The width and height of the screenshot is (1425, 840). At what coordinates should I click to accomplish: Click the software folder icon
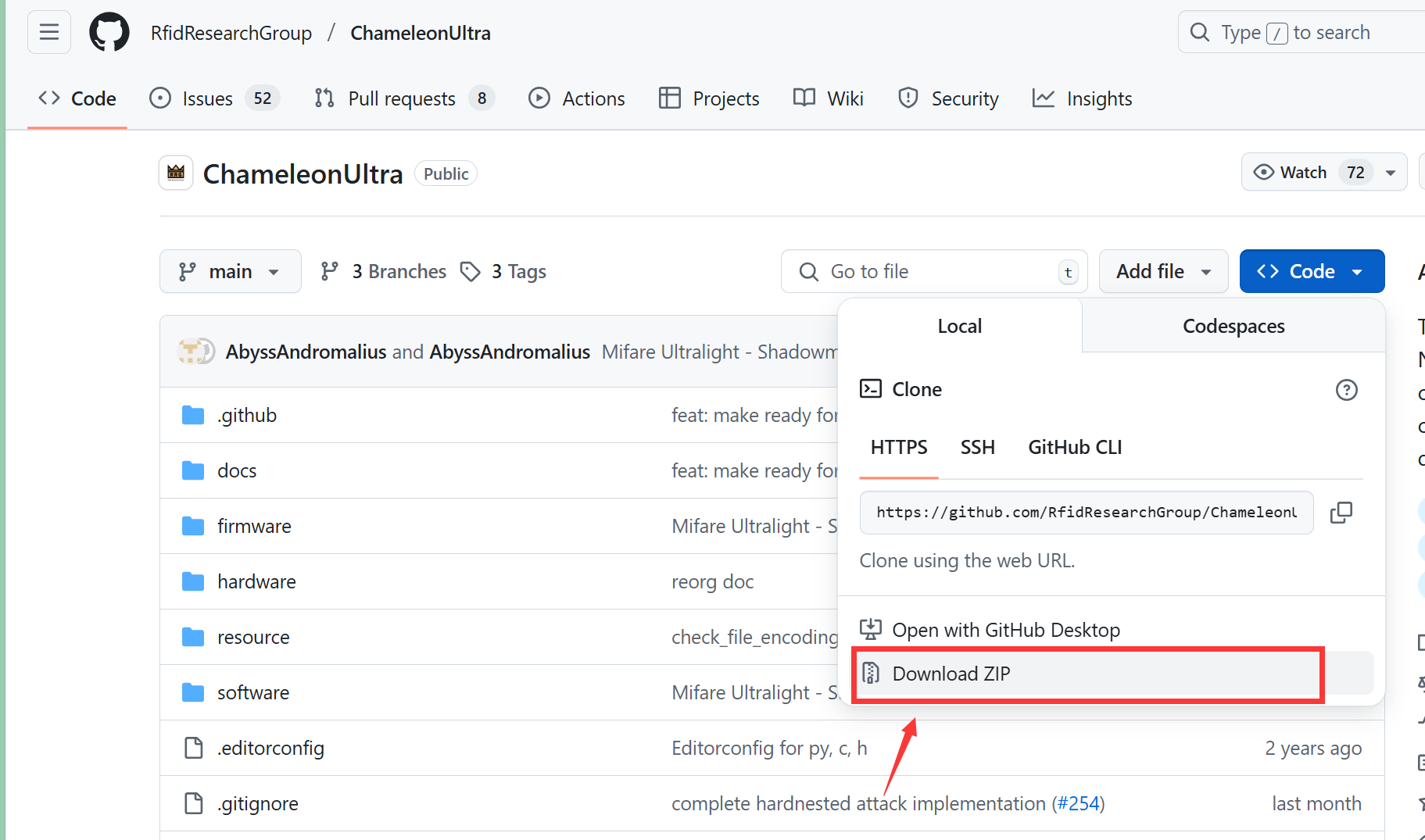pyautogui.click(x=193, y=692)
